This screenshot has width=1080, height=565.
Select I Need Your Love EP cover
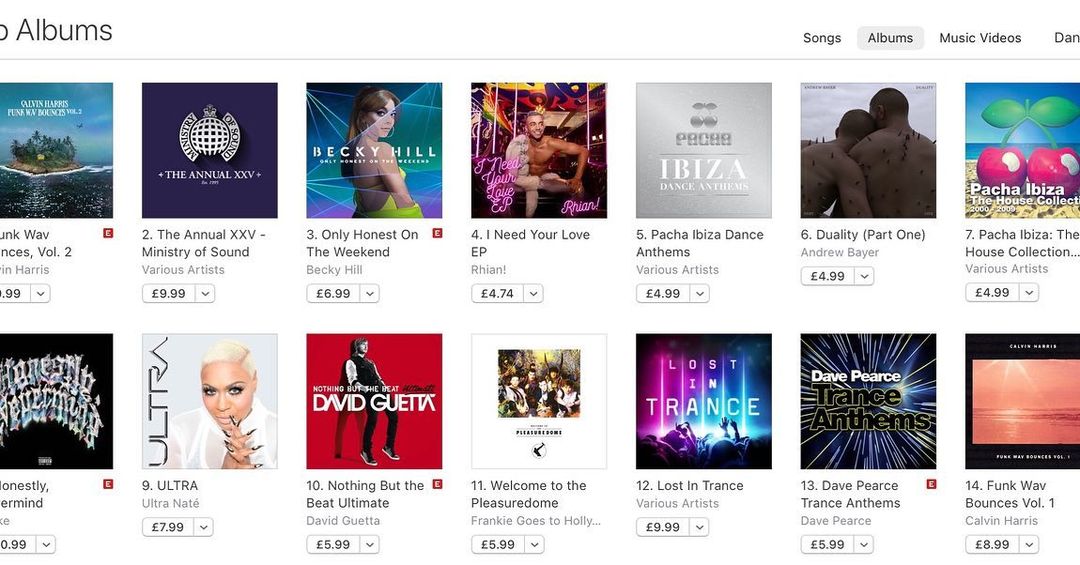[539, 150]
